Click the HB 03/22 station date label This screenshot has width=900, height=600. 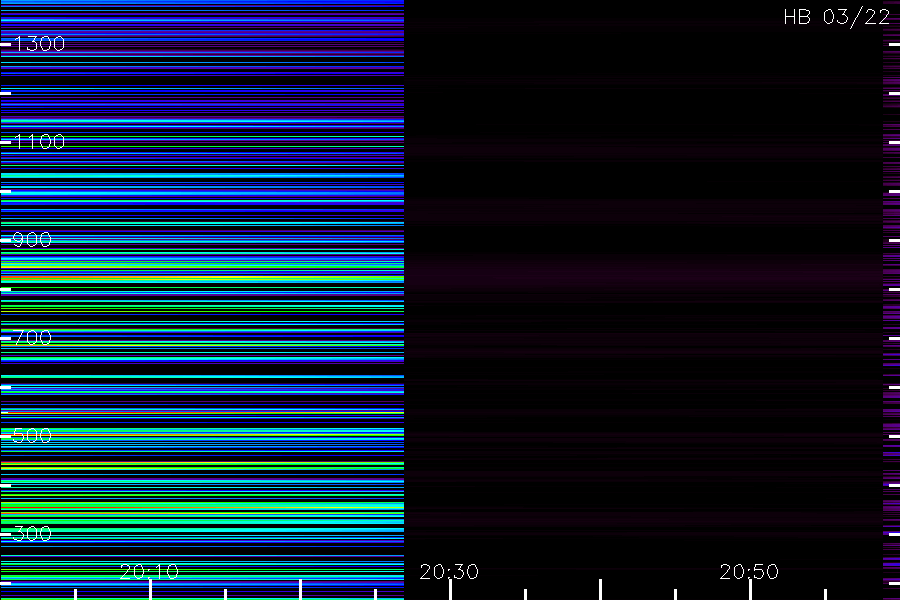coord(836,17)
